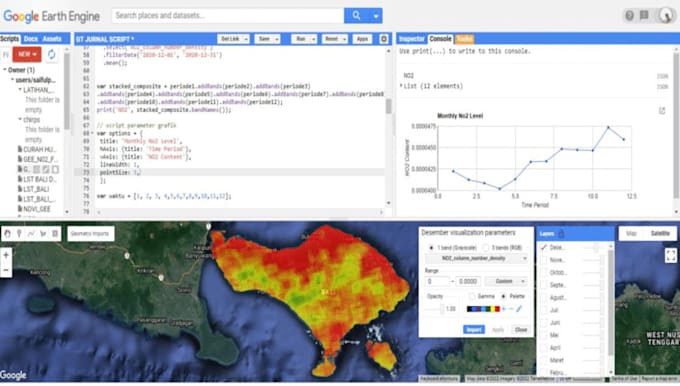This screenshot has width=680, height=386.
Task: Click the Save button
Action: (x=264, y=39)
